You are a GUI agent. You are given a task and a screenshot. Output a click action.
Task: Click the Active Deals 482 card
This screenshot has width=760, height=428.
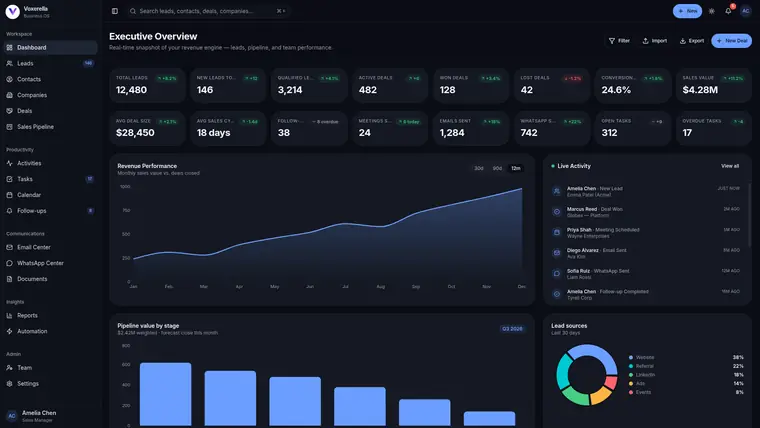(x=390, y=85)
